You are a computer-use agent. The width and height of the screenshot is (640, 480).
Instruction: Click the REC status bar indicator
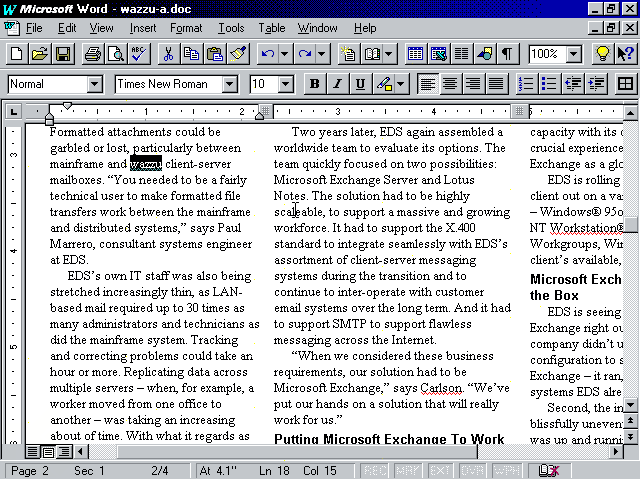374,471
